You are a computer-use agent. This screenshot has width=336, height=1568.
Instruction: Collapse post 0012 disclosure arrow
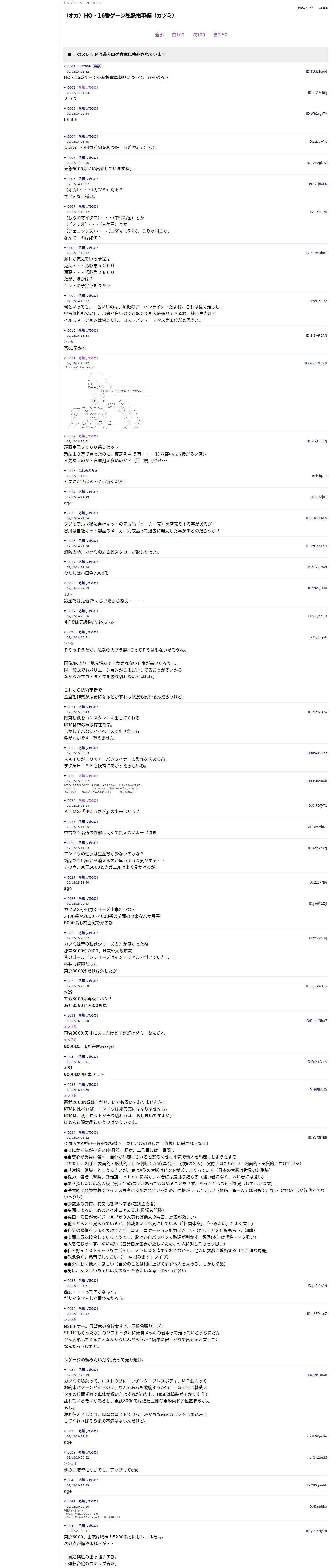[x=65, y=436]
